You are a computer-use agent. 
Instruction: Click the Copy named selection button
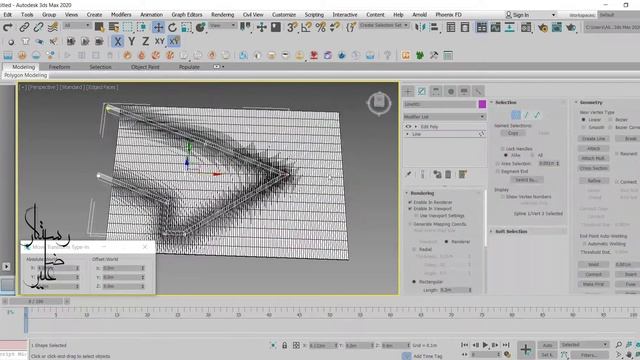point(513,133)
